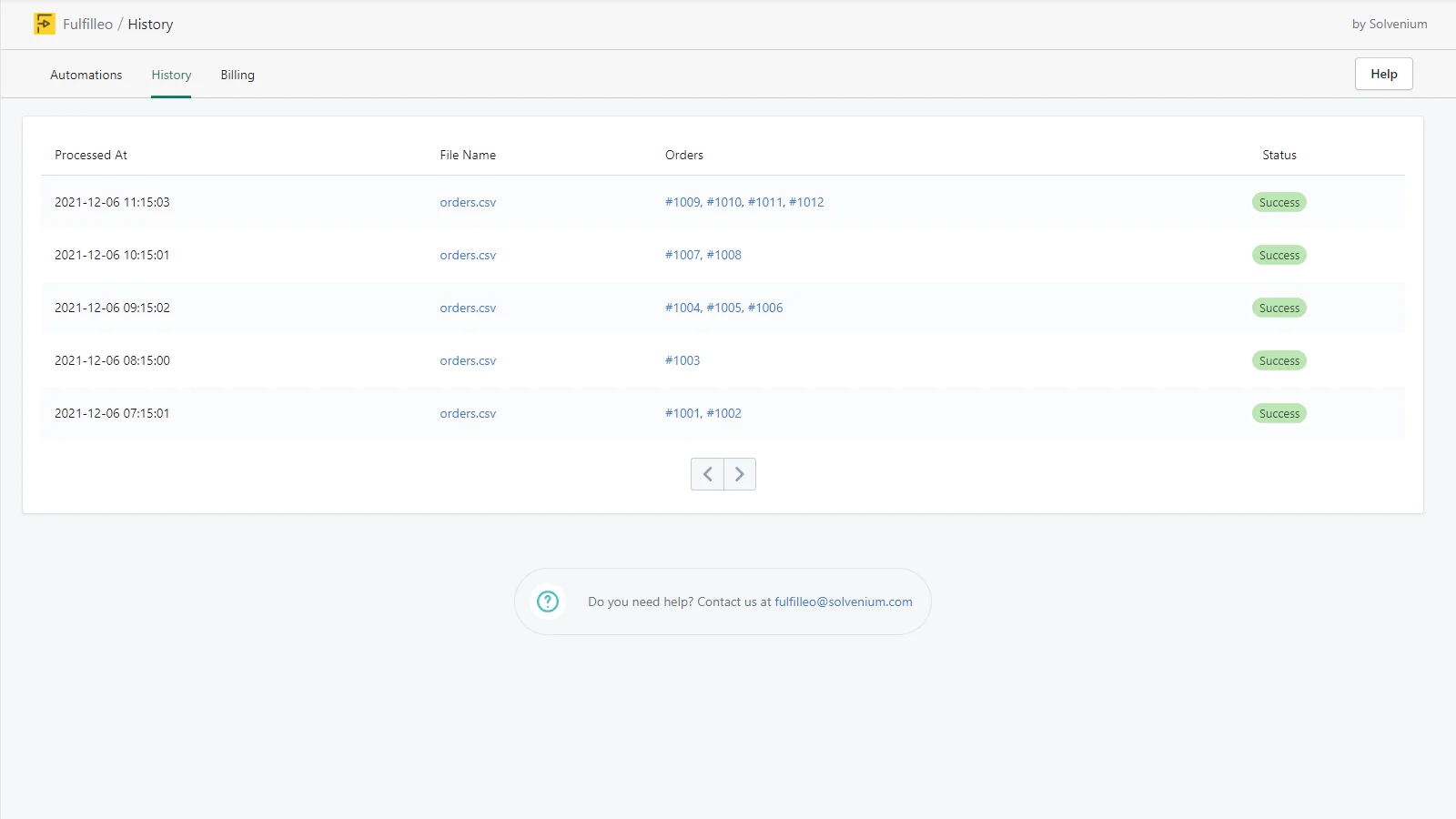Click Success badge for the 11:15:03 row

point(1279,202)
